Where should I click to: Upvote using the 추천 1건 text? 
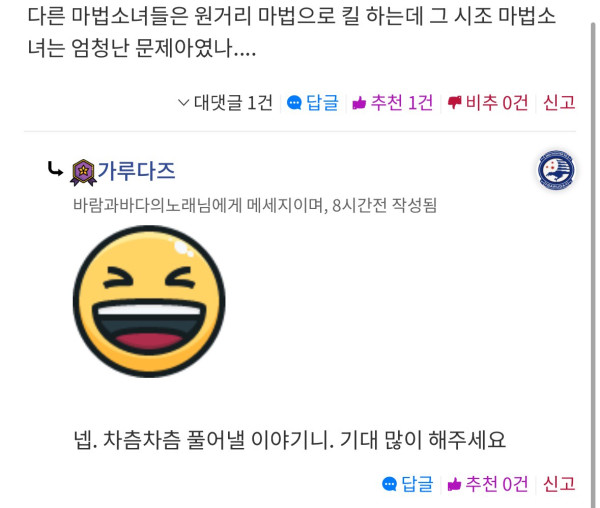(x=402, y=102)
